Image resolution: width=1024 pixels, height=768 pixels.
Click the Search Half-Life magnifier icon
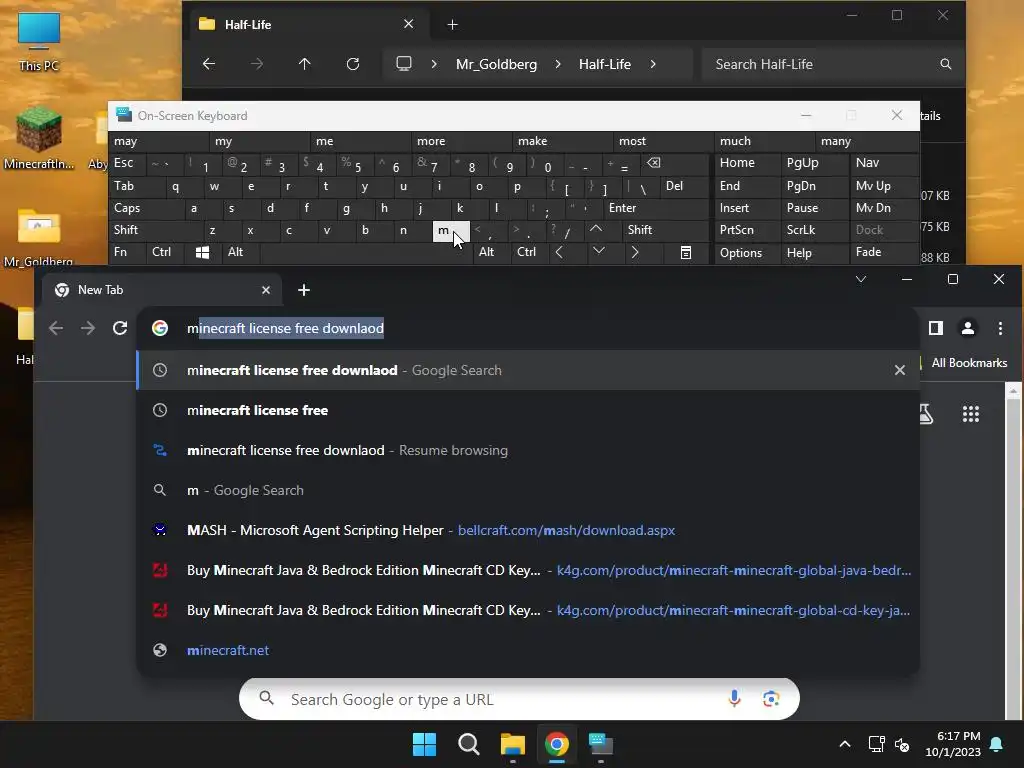(x=946, y=64)
